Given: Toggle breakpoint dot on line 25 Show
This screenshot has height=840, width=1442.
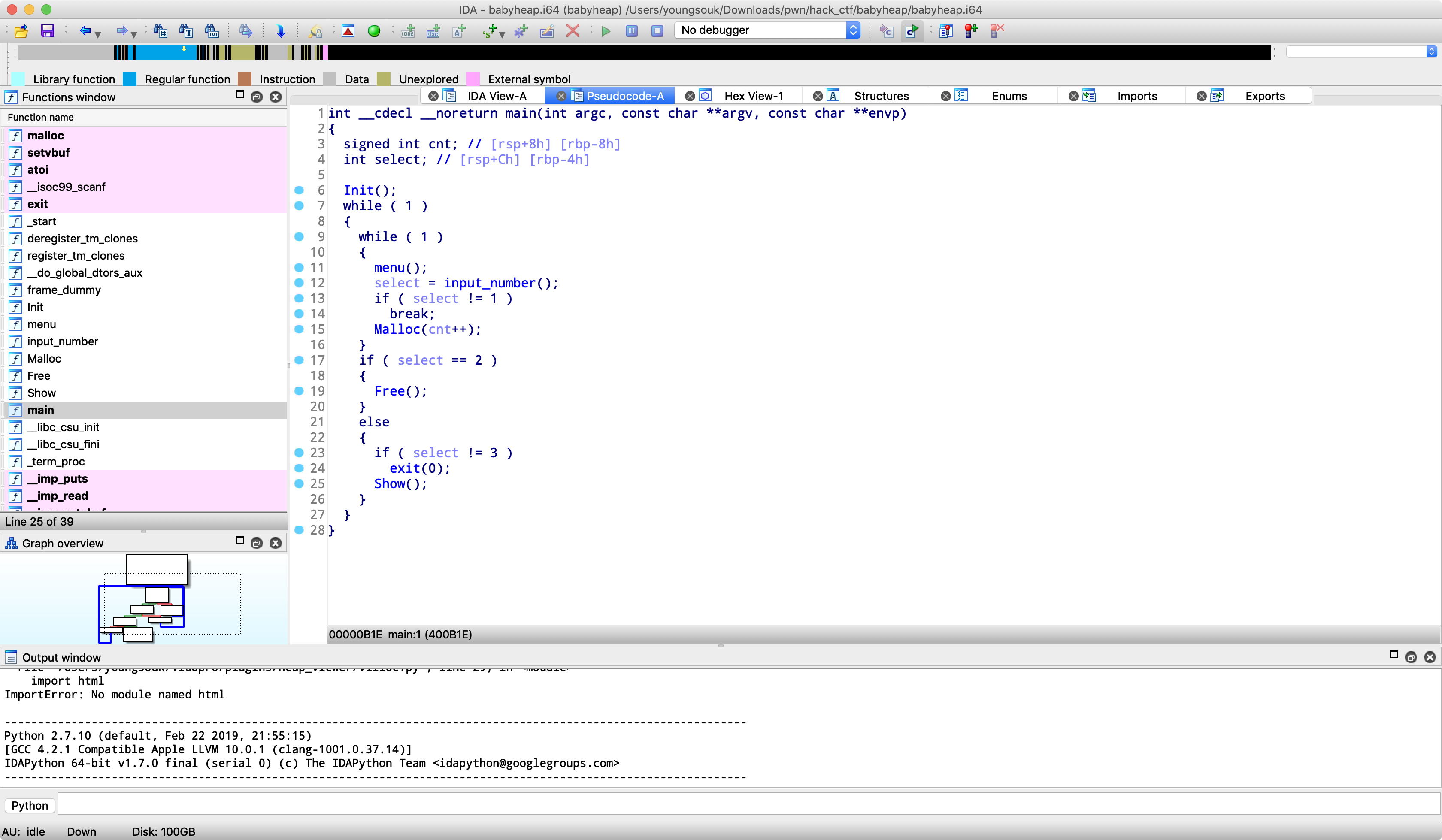Looking at the screenshot, I should 299,483.
